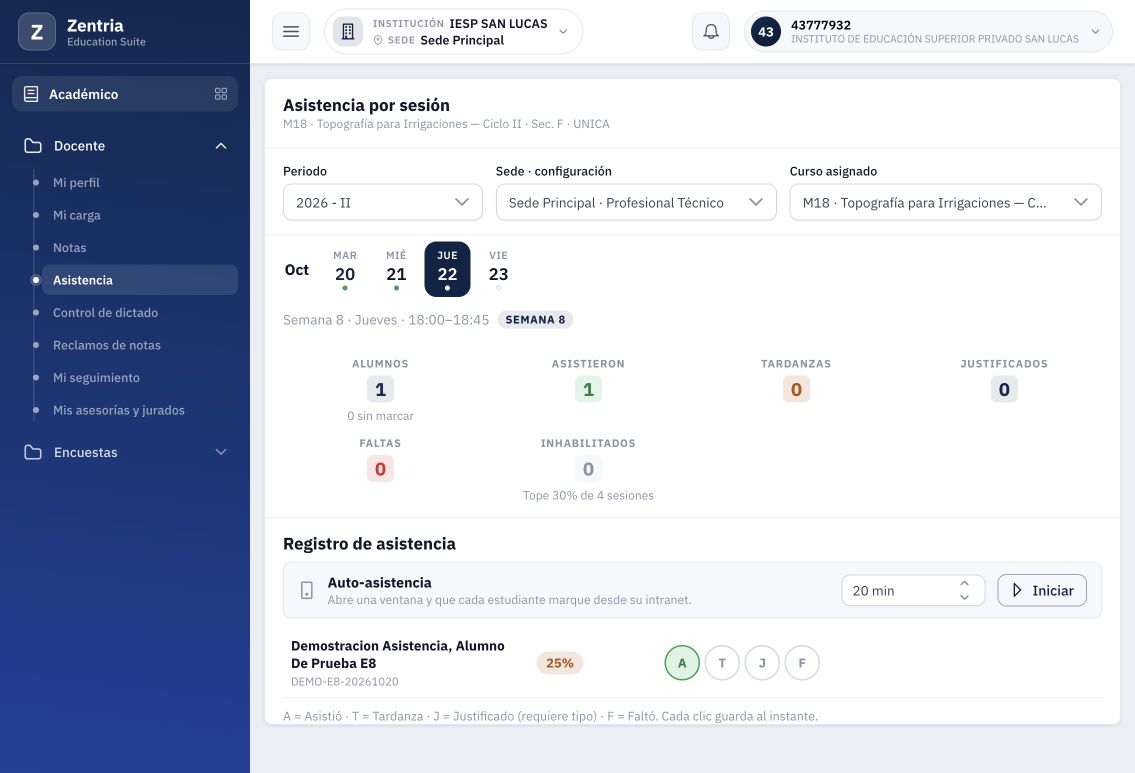Select Friday Oct 23 session
The height and width of the screenshot is (773, 1135).
(x=498, y=269)
